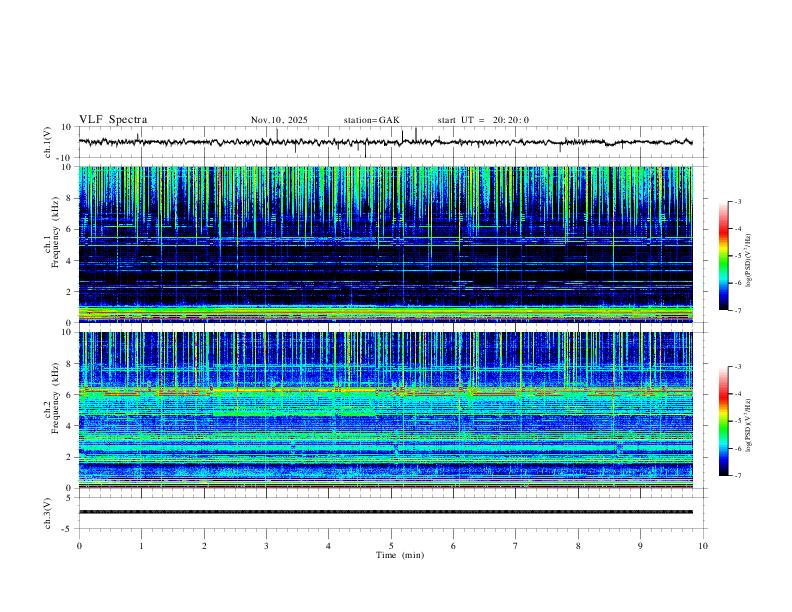
Task: Click the ch.2 Frequency (kHz) axis label
Action: tap(52, 398)
